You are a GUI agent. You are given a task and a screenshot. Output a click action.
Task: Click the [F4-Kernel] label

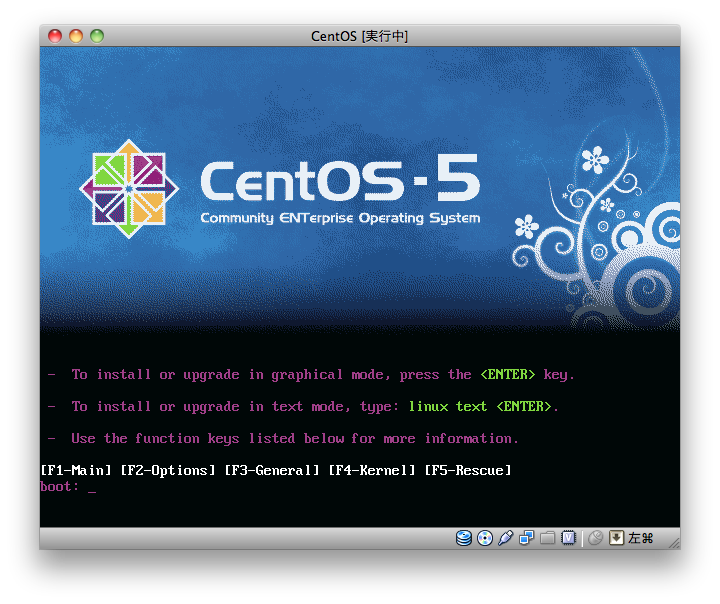[x=372, y=470]
